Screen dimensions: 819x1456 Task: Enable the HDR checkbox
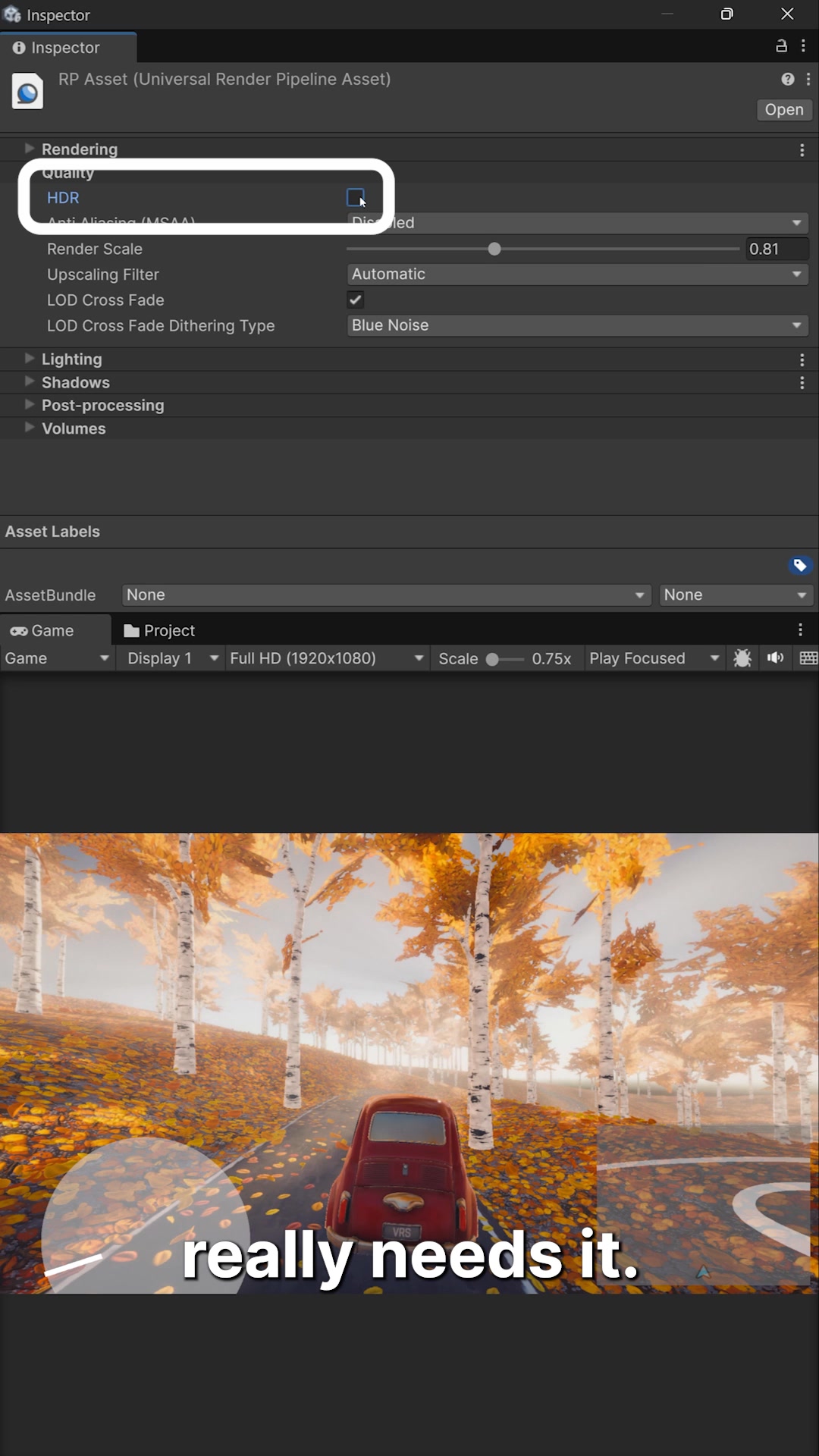[x=355, y=198]
